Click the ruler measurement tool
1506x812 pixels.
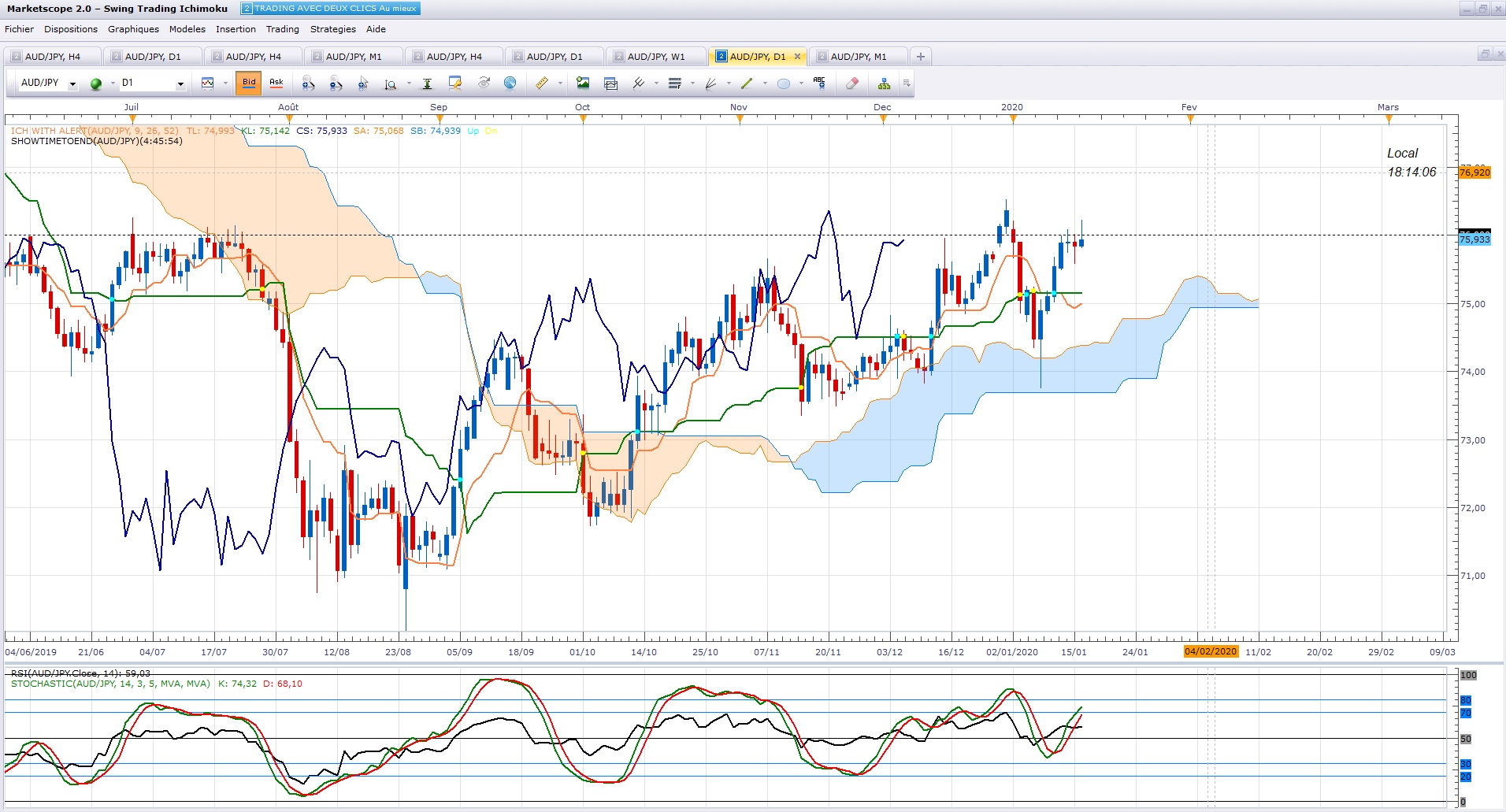pyautogui.click(x=542, y=83)
